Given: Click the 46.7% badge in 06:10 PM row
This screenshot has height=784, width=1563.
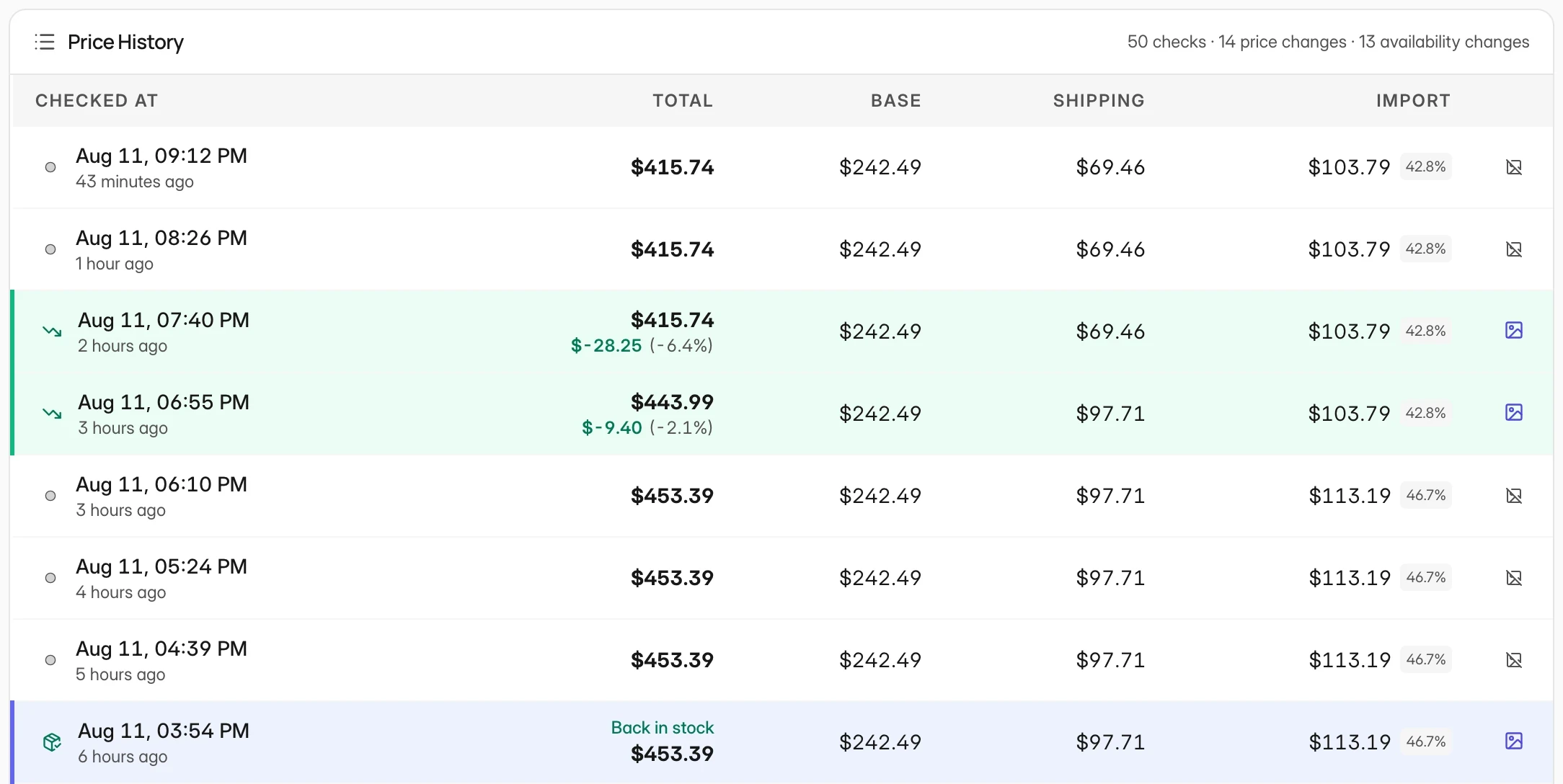Looking at the screenshot, I should click(1425, 495).
